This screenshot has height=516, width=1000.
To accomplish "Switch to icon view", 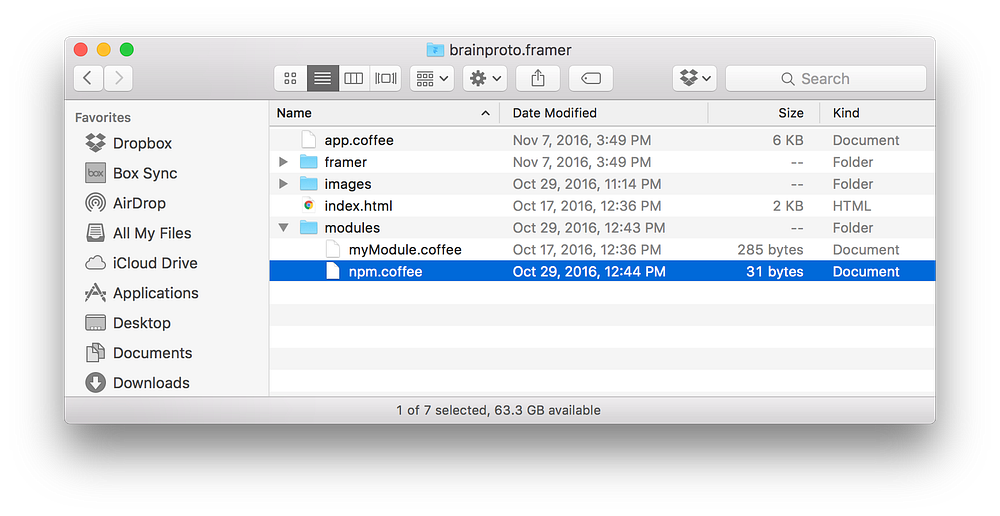I will [x=291, y=78].
